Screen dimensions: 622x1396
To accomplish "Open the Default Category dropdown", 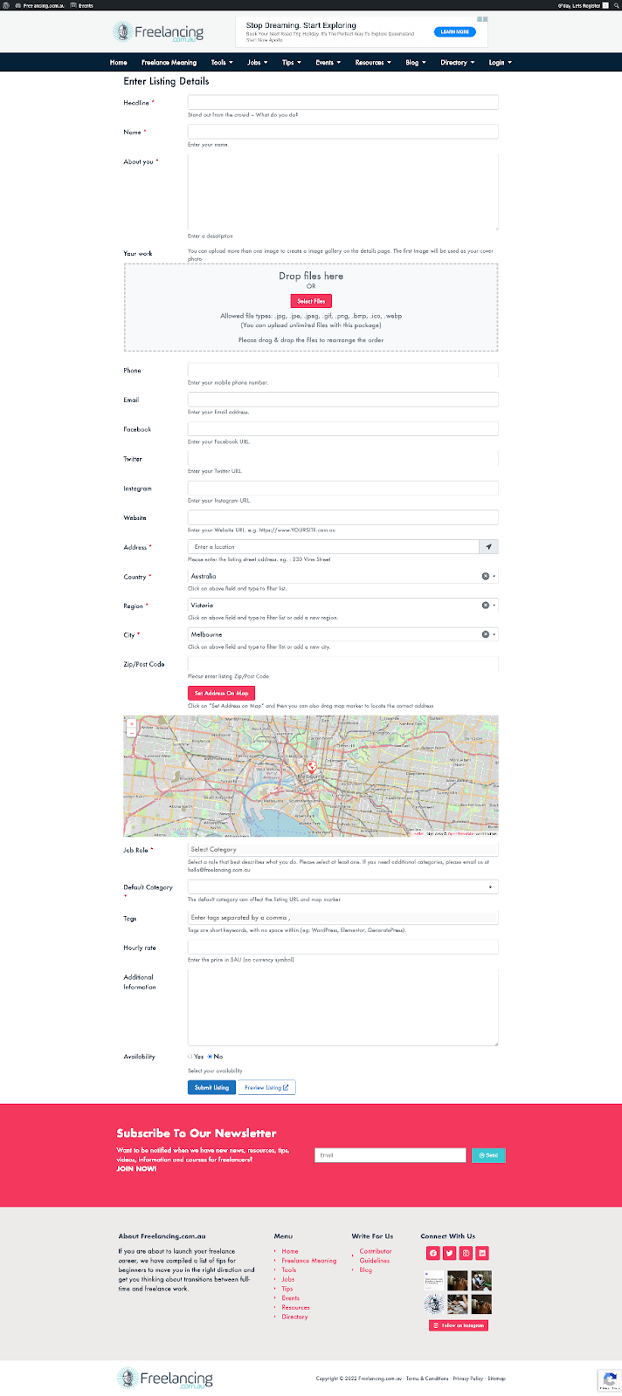I will point(343,887).
